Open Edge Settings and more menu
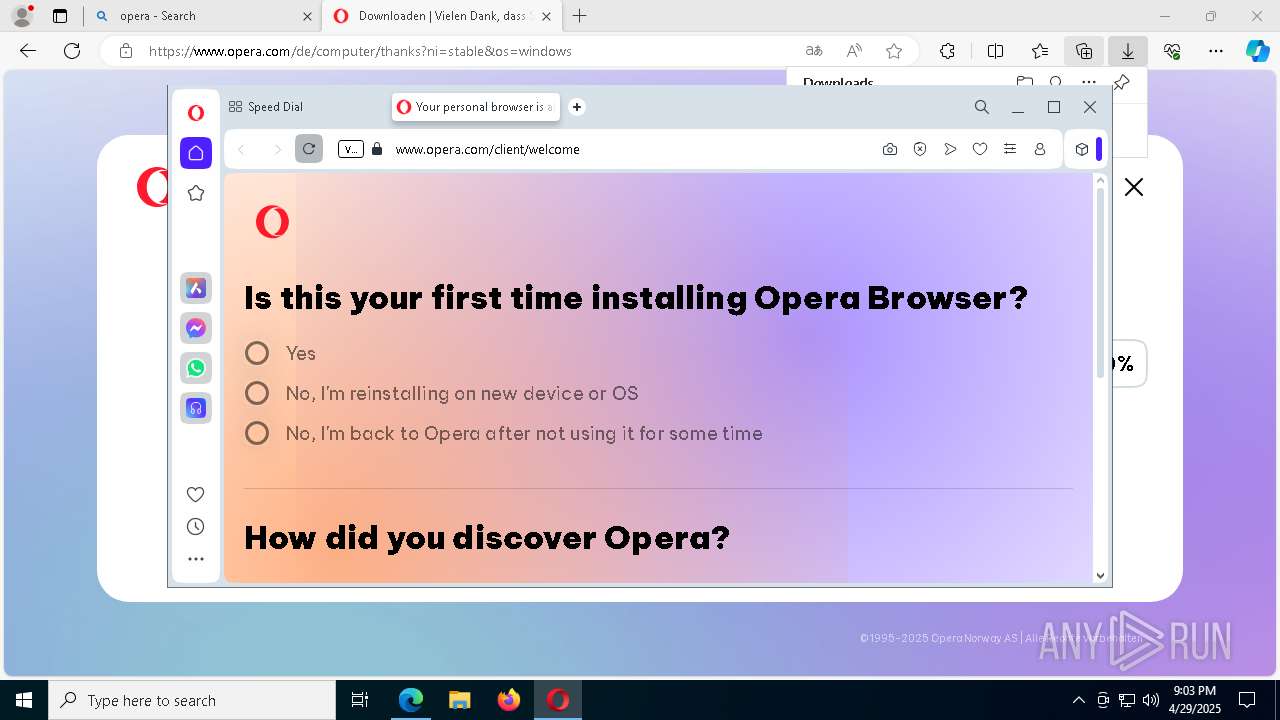The width and height of the screenshot is (1280, 720). pyautogui.click(x=1216, y=51)
